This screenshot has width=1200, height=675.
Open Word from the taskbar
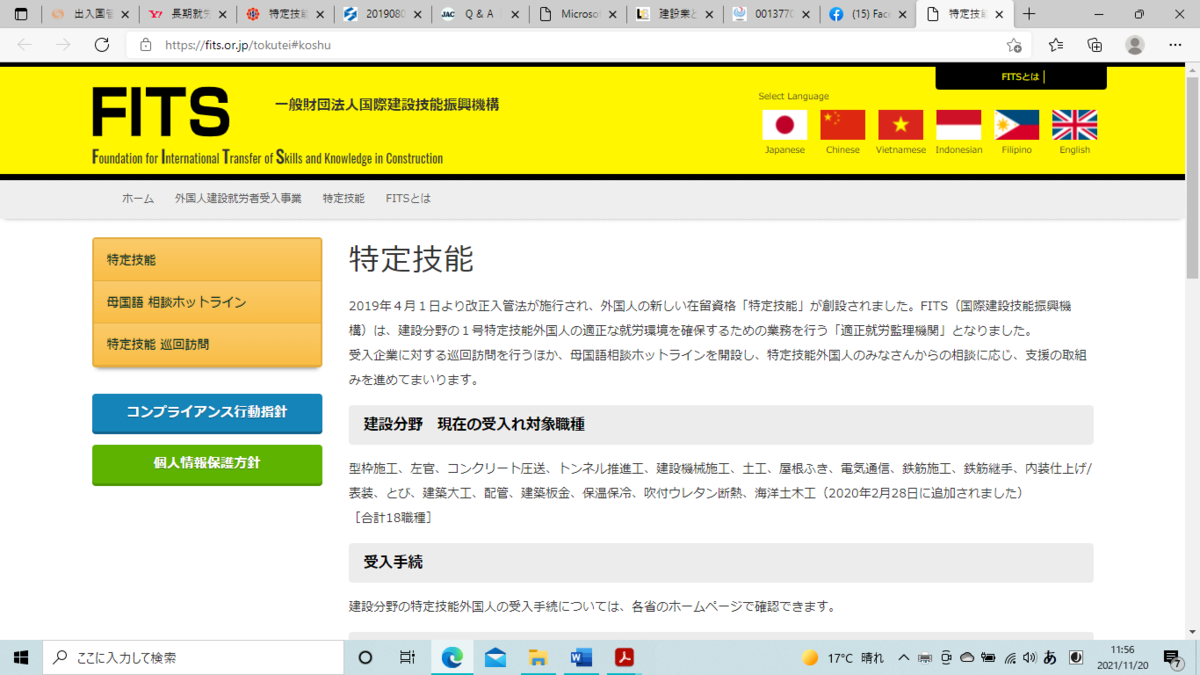581,657
